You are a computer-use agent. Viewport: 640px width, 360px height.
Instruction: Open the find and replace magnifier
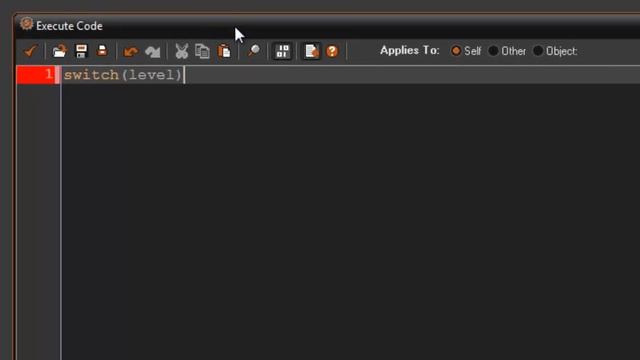pos(253,51)
